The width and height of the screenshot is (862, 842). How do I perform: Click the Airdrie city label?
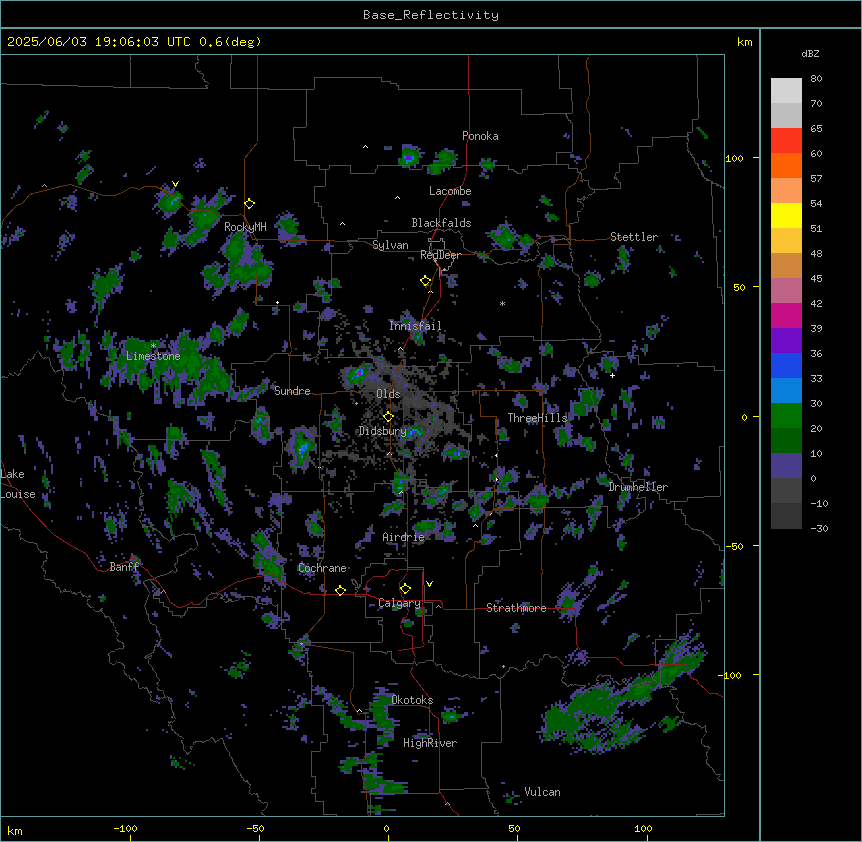pyautogui.click(x=403, y=537)
